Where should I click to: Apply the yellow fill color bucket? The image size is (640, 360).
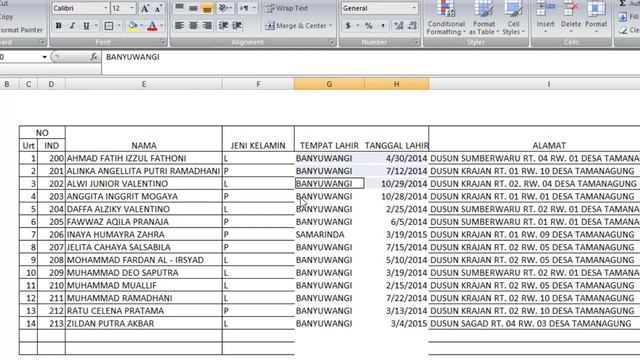click(133, 26)
